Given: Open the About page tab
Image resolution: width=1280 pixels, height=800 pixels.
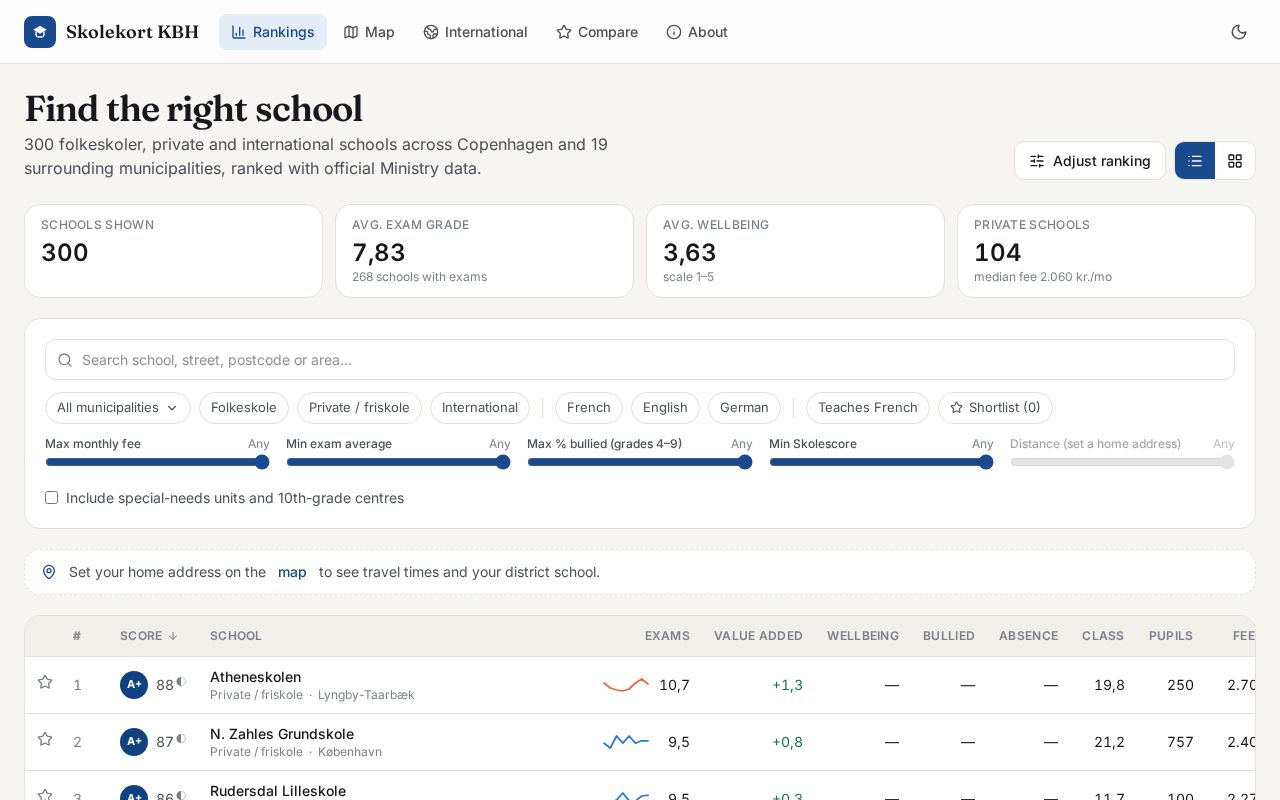Looking at the screenshot, I should point(697,32).
